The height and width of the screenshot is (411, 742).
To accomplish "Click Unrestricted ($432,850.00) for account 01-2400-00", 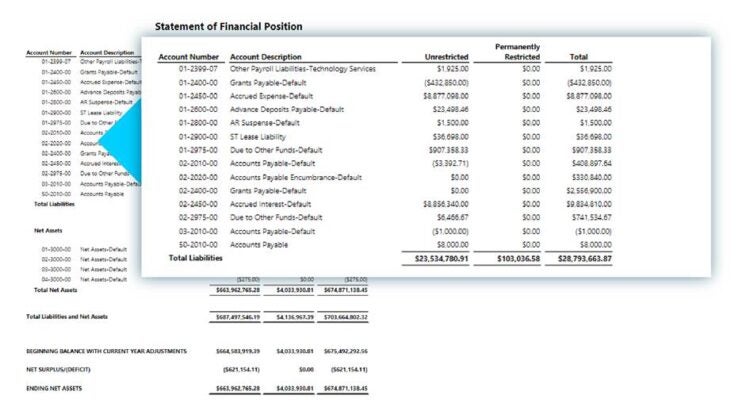I will (x=446, y=83).
